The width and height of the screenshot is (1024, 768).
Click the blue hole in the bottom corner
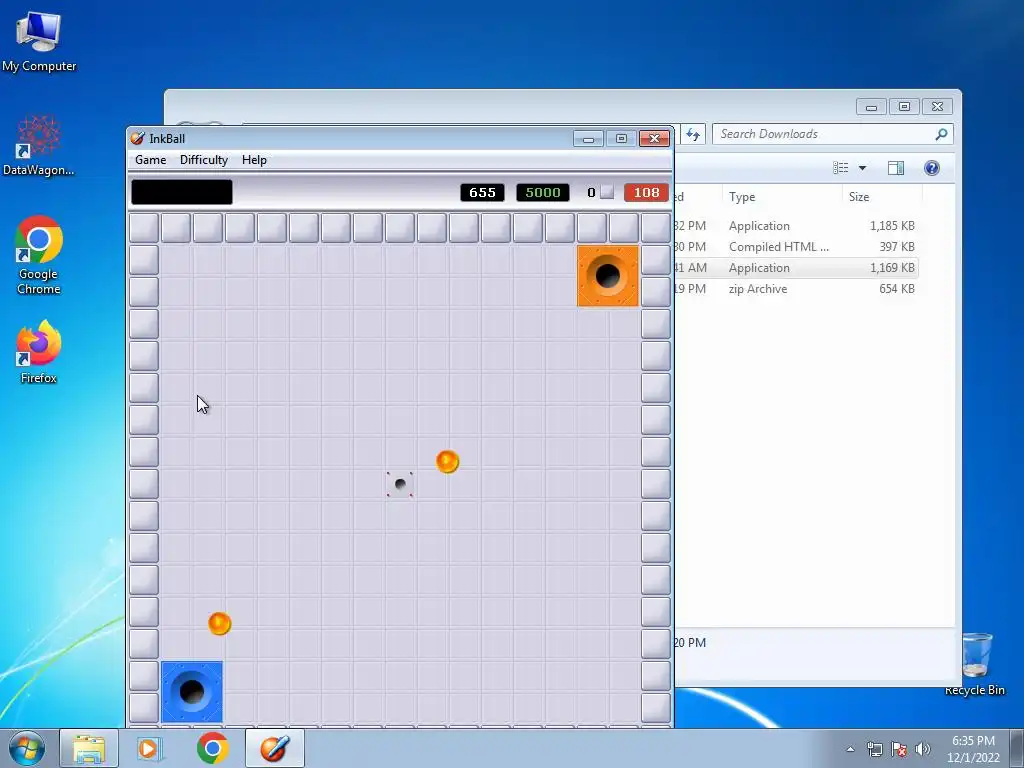tap(192, 692)
